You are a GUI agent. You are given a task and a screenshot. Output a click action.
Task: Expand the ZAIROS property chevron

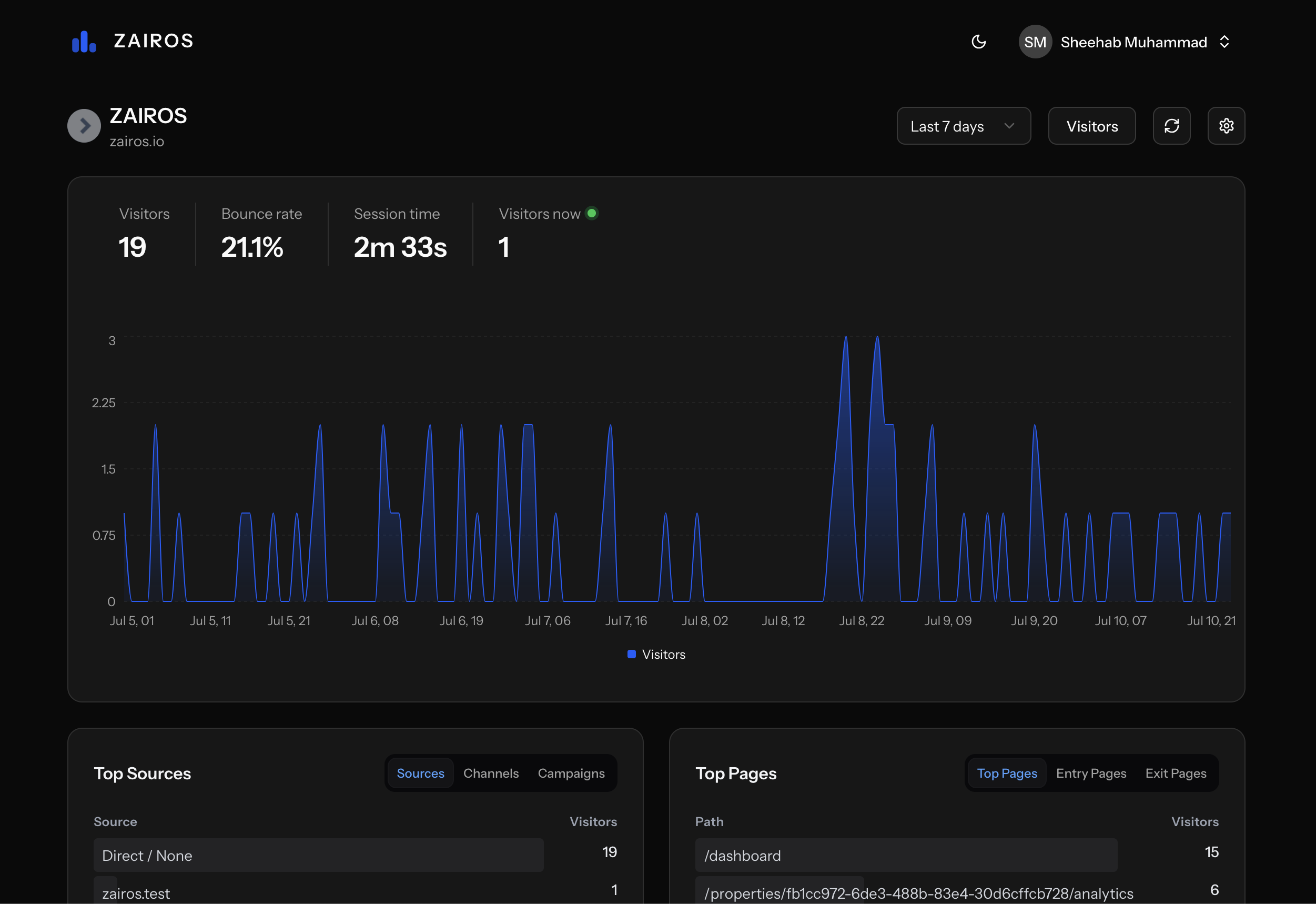tap(84, 126)
